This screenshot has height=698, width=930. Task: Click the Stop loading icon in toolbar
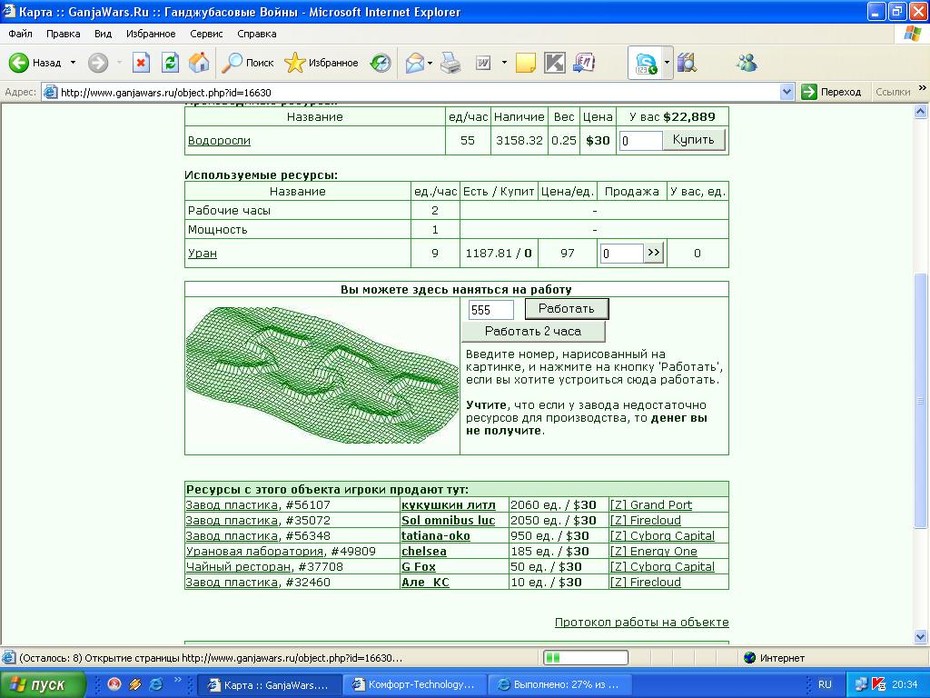coord(141,62)
